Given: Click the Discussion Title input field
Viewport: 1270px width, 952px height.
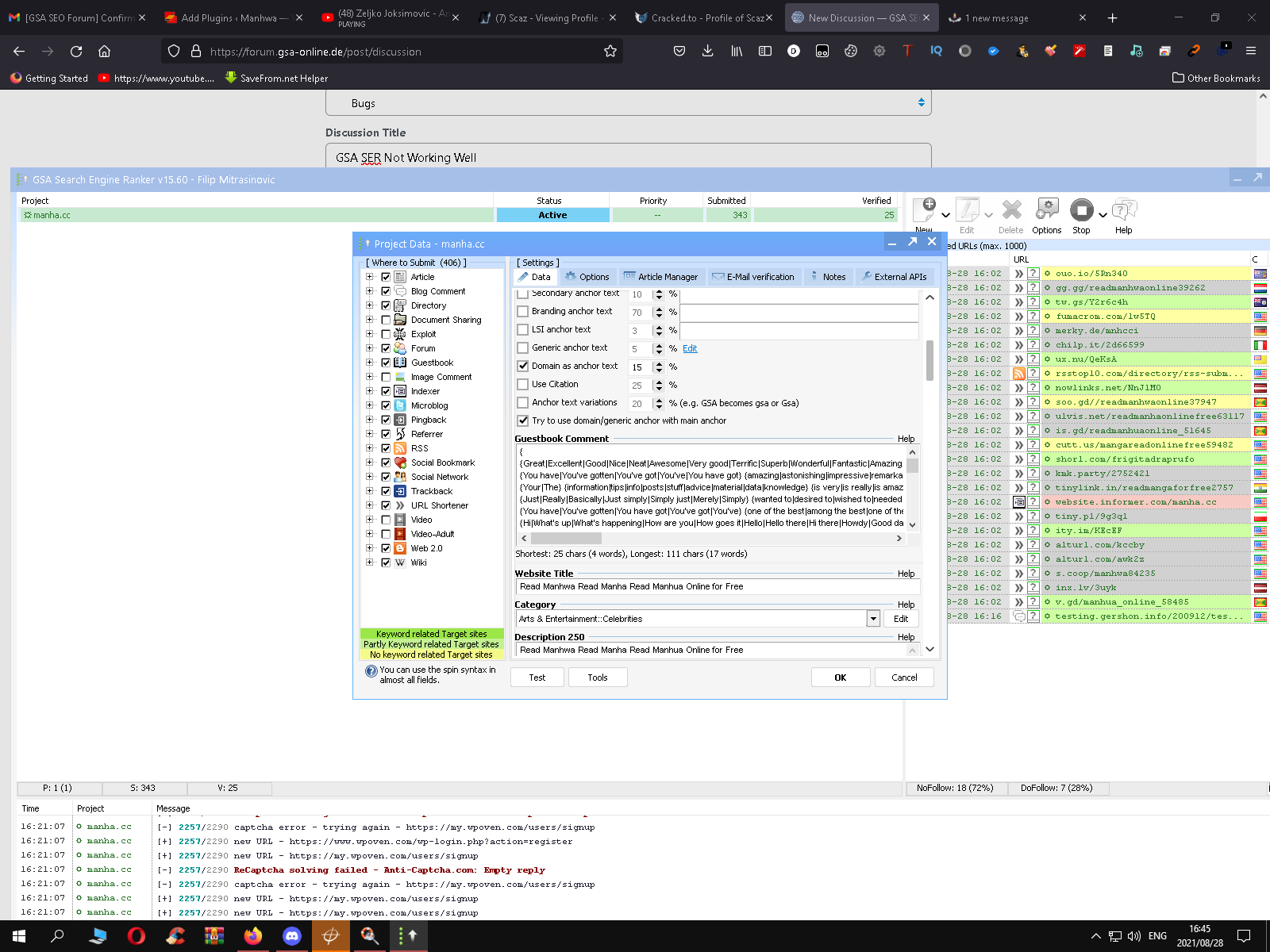Looking at the screenshot, I should [x=628, y=157].
